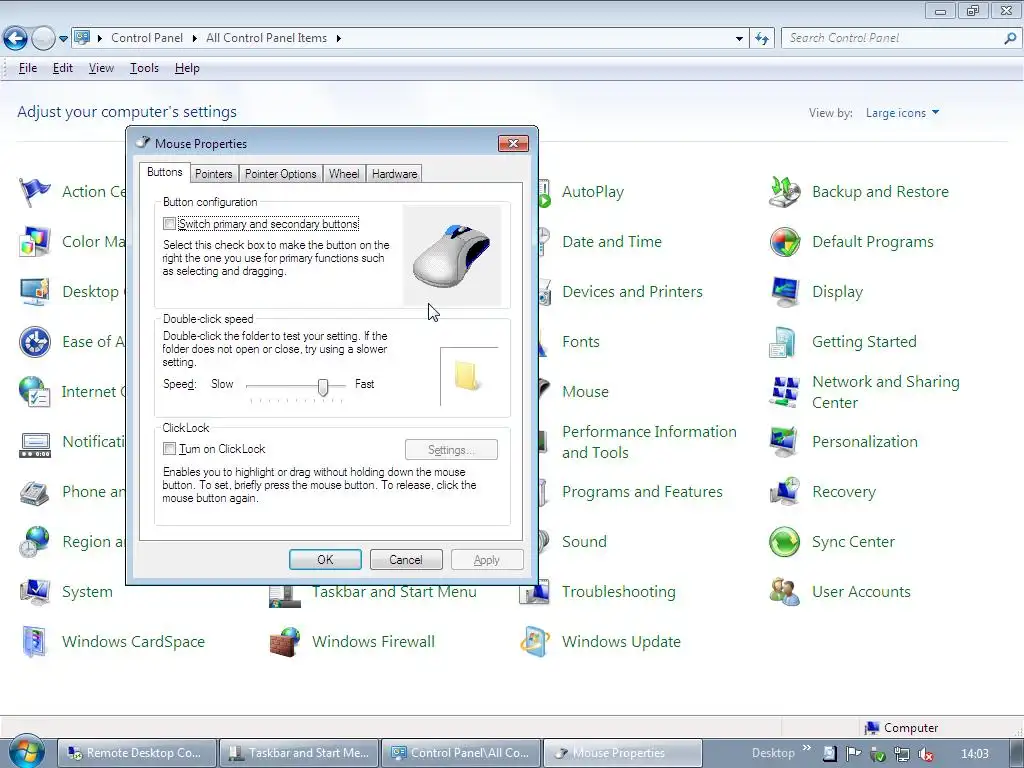Screen dimensions: 1024x768
Task: Open the Help menu
Action: 187,68
